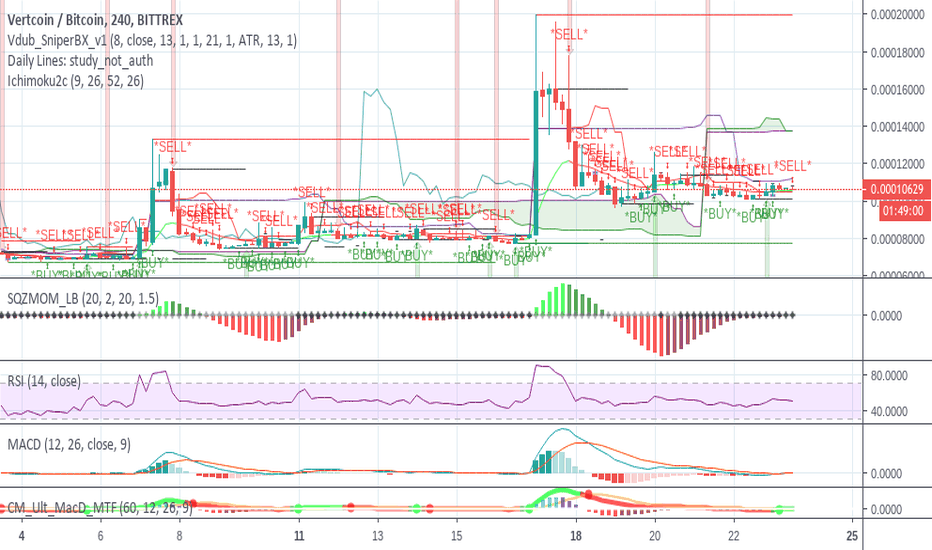
Task: Click the date label 8 on time axis
Action: 180,536
